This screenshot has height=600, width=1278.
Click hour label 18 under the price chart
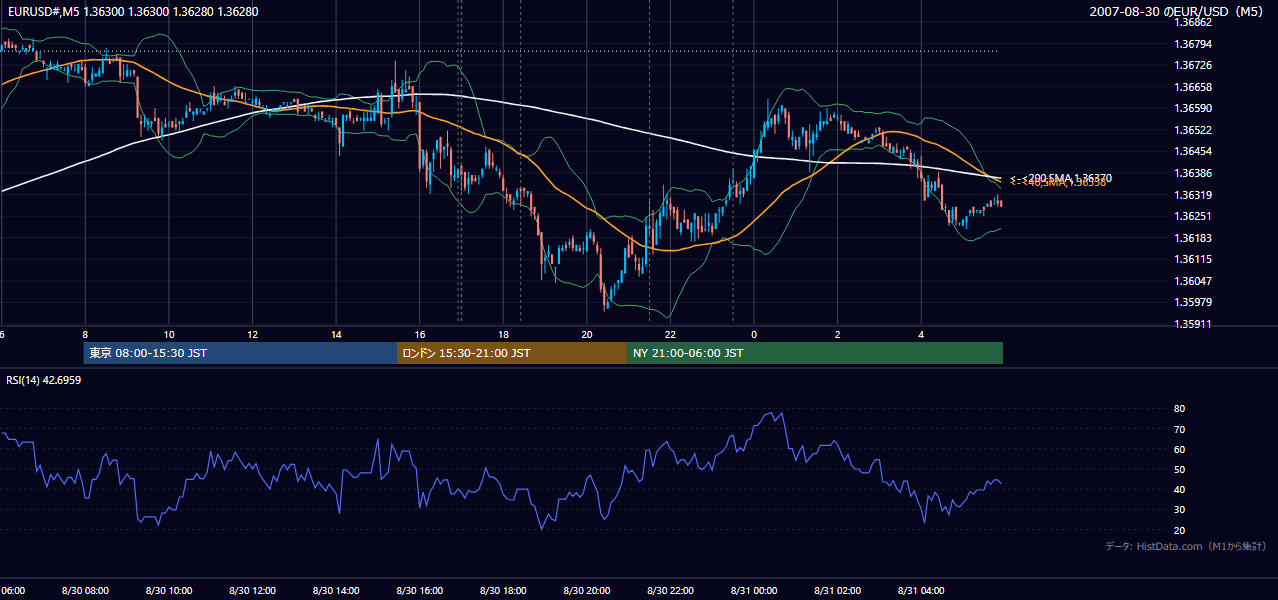tap(503, 334)
